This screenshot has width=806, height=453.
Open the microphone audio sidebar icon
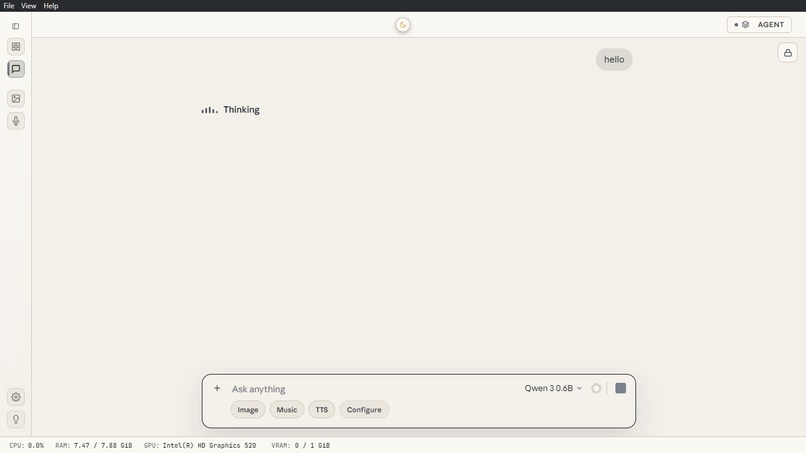[x=16, y=121]
